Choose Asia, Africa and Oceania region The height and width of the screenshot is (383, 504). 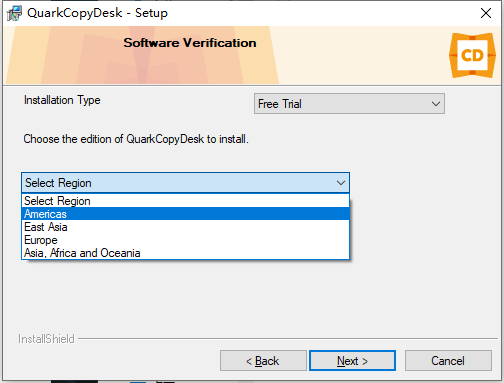coord(185,253)
